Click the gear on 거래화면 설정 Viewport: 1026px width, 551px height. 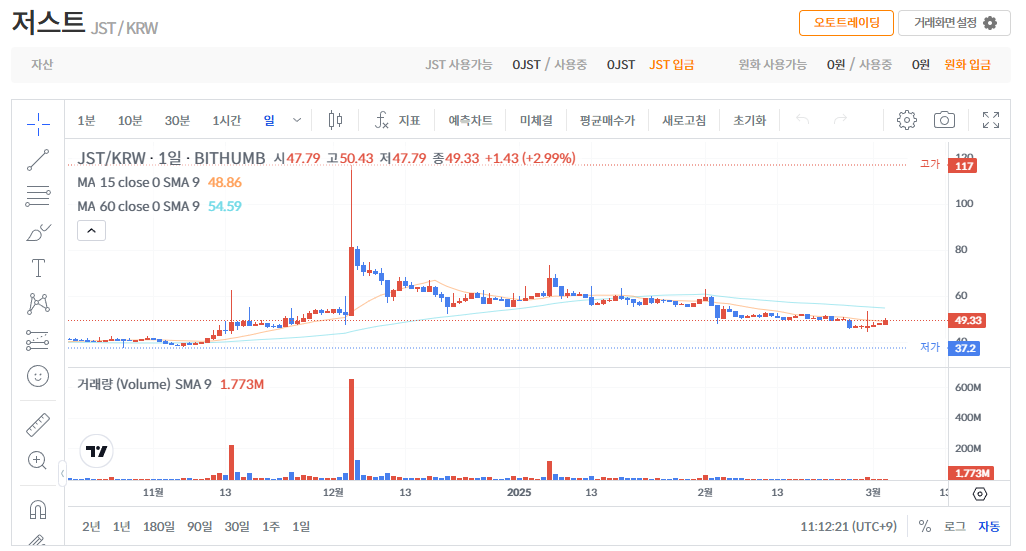990,23
